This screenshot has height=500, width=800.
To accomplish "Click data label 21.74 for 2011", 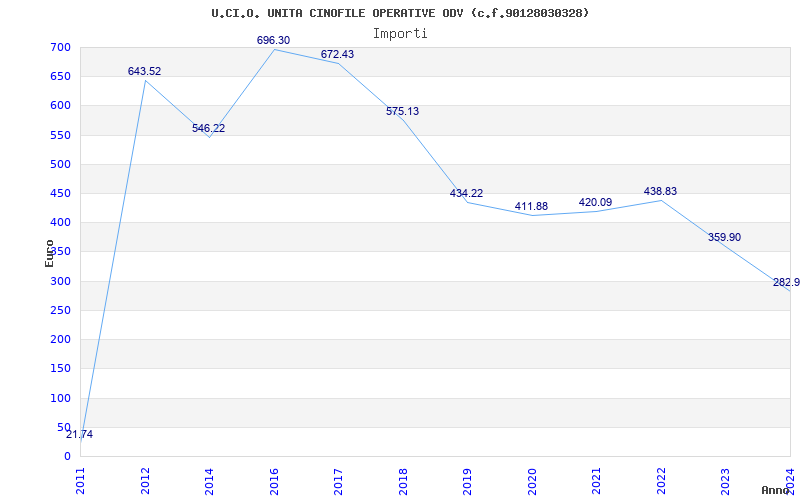I will pos(79,435).
